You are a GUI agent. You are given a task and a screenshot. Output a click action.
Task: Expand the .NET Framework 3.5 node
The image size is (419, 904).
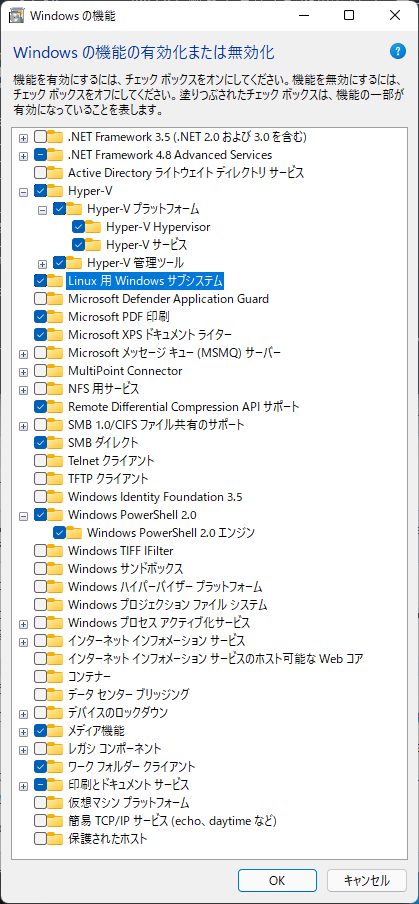[24, 138]
